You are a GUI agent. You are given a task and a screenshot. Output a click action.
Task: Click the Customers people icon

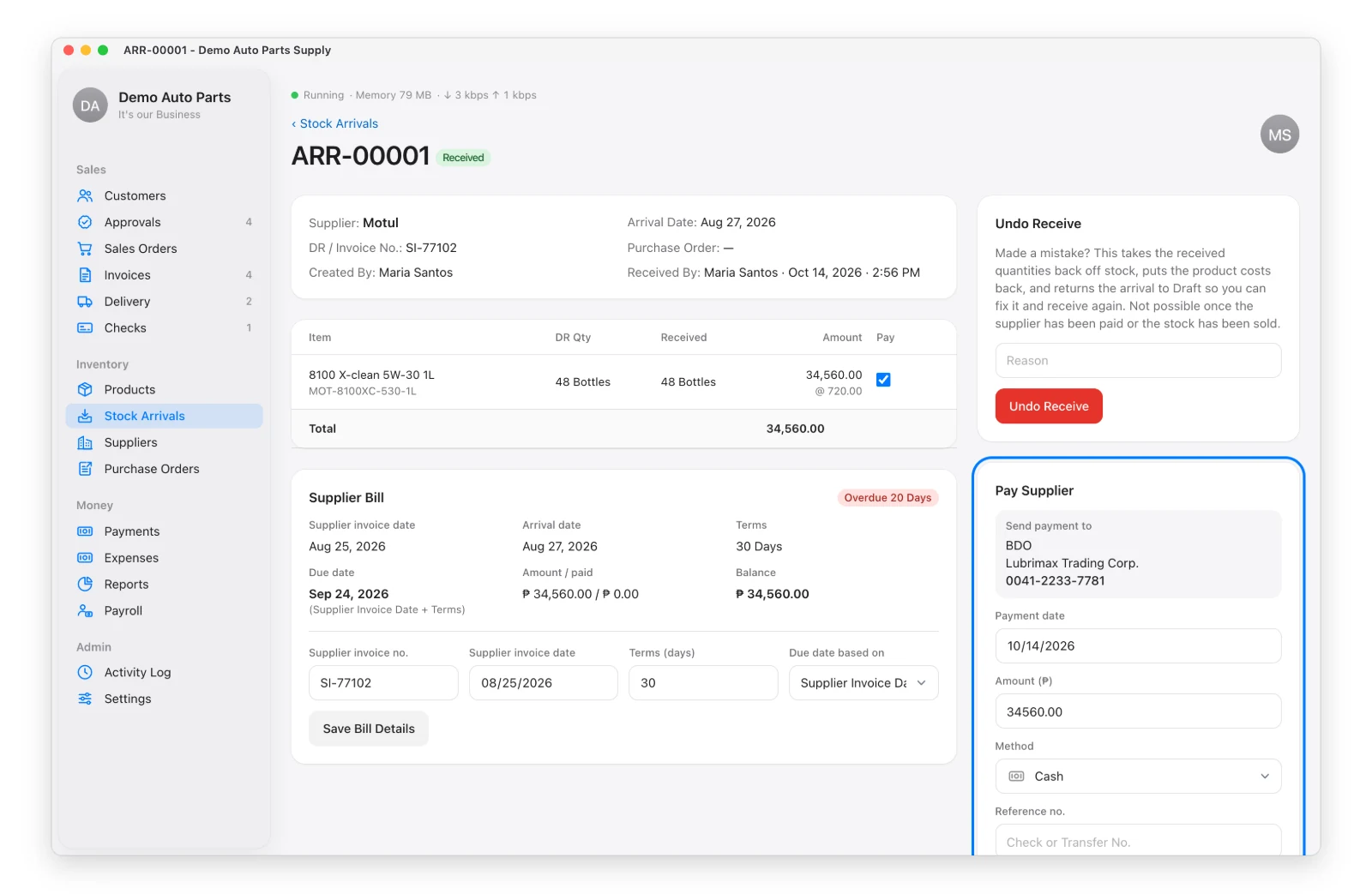85,196
